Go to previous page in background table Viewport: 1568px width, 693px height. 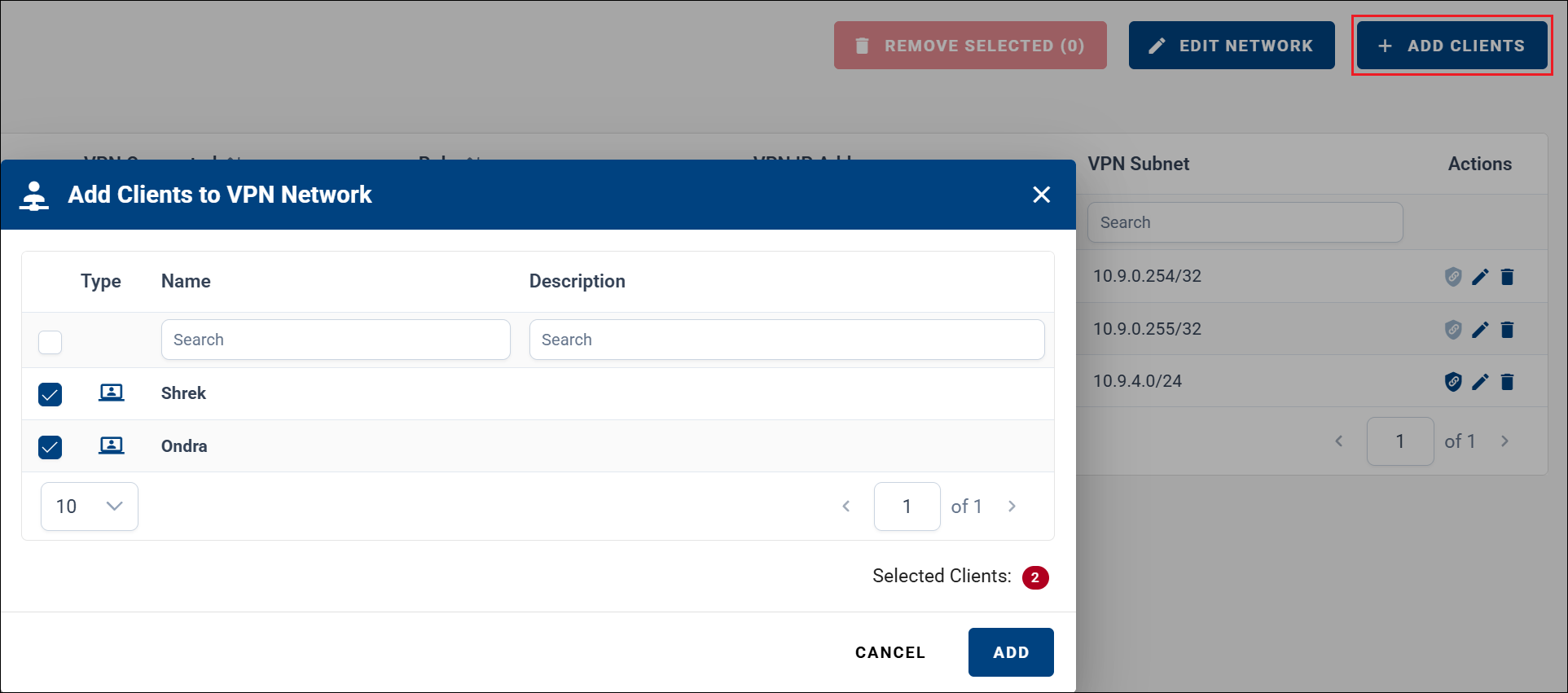[1339, 441]
